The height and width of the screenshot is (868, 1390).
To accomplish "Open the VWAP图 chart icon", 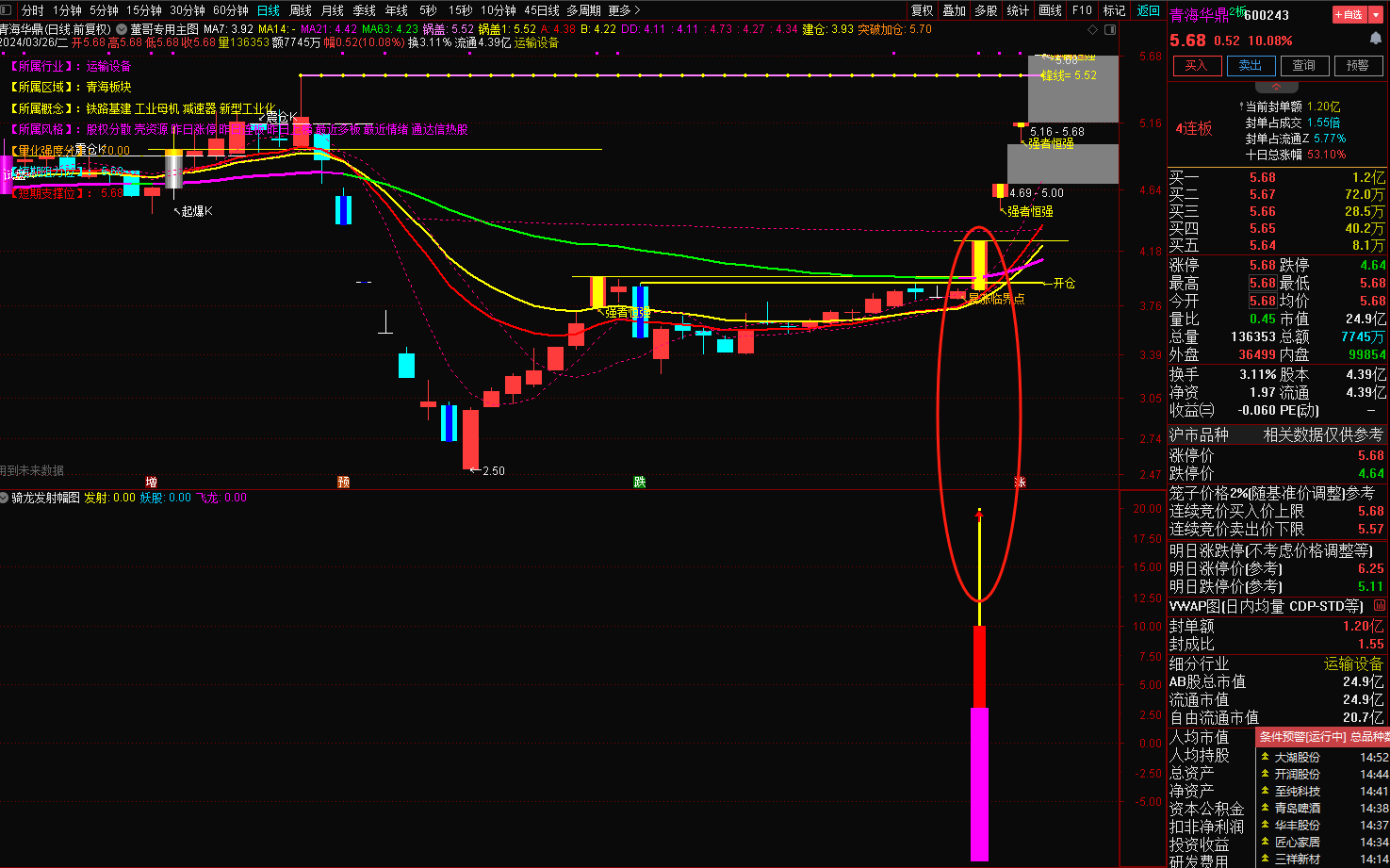I will pos(1379,605).
